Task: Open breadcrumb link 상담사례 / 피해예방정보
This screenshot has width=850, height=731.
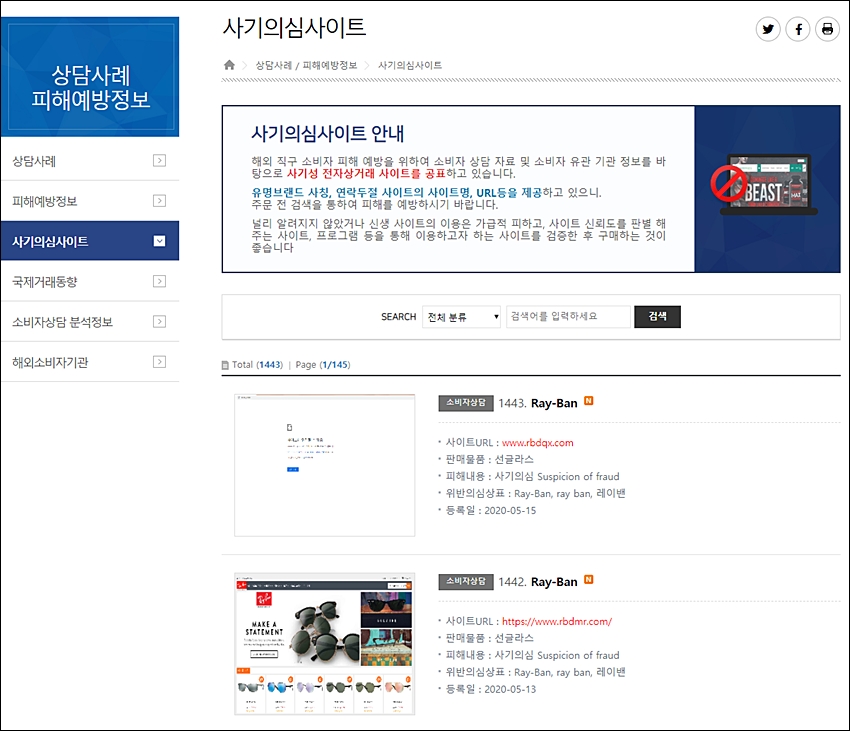Action: [306, 66]
